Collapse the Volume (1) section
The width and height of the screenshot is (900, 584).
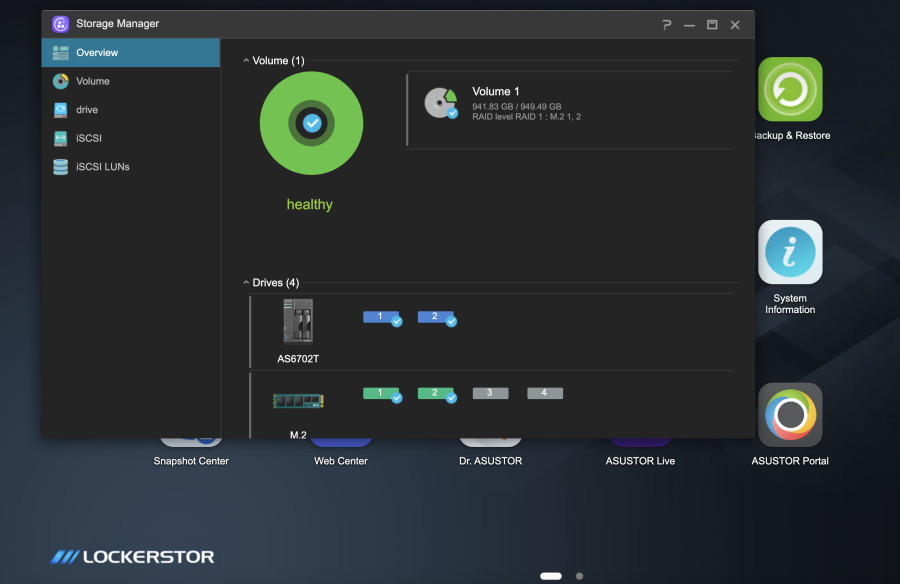247,61
